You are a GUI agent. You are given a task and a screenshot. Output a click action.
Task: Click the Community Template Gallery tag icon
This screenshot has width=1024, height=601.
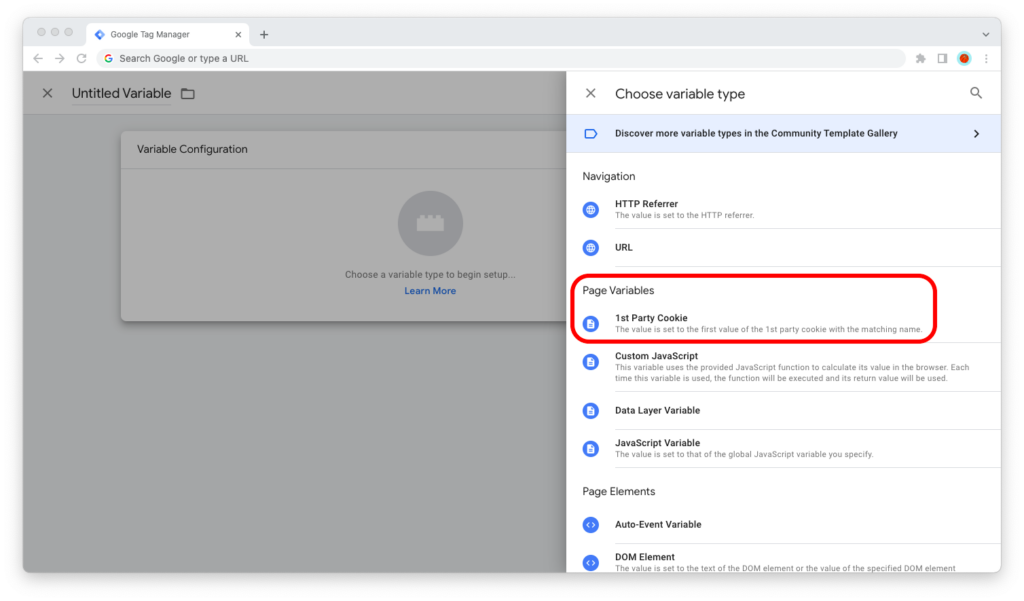(590, 133)
